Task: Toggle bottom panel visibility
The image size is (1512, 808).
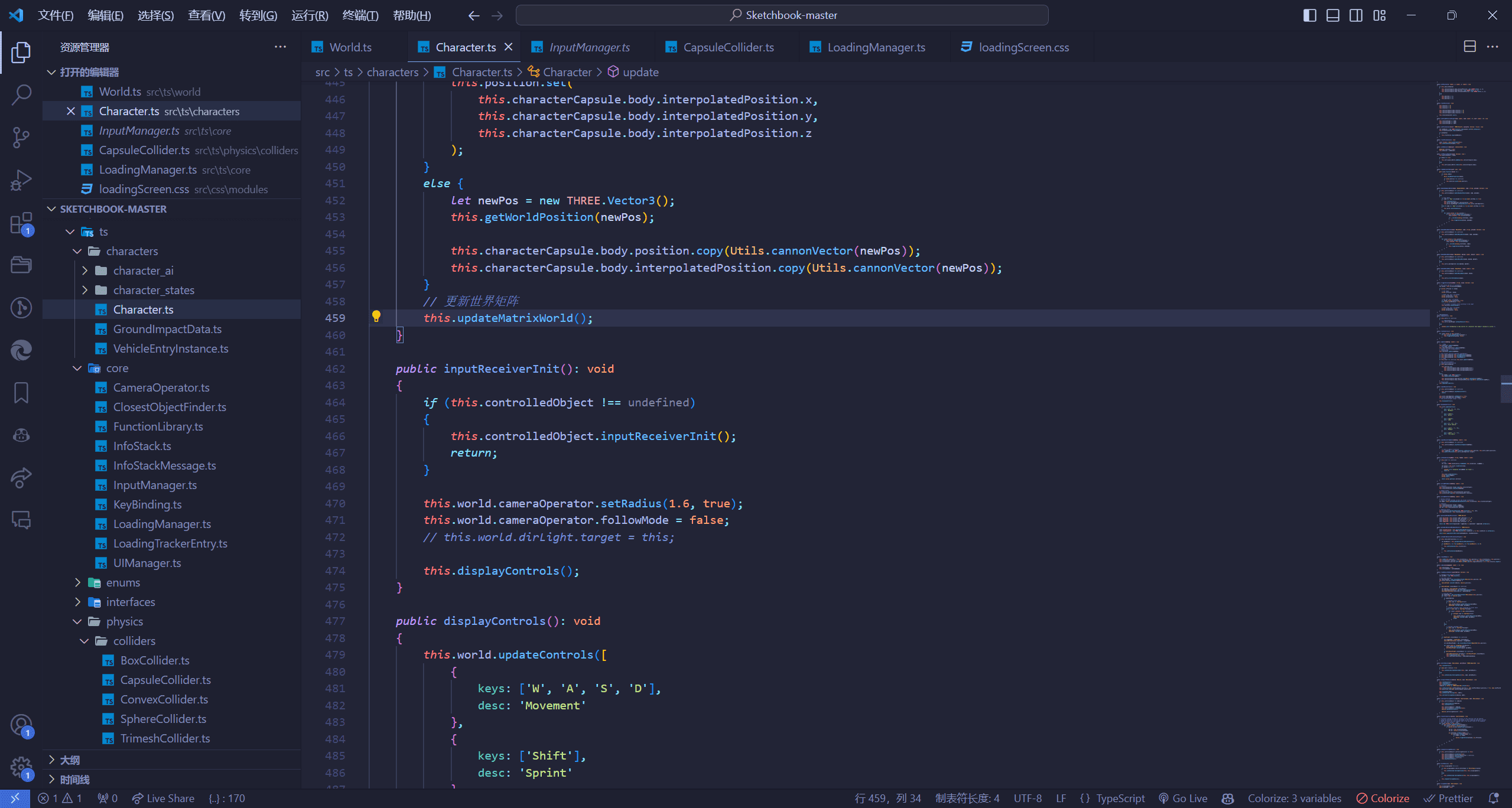Action: point(1333,15)
